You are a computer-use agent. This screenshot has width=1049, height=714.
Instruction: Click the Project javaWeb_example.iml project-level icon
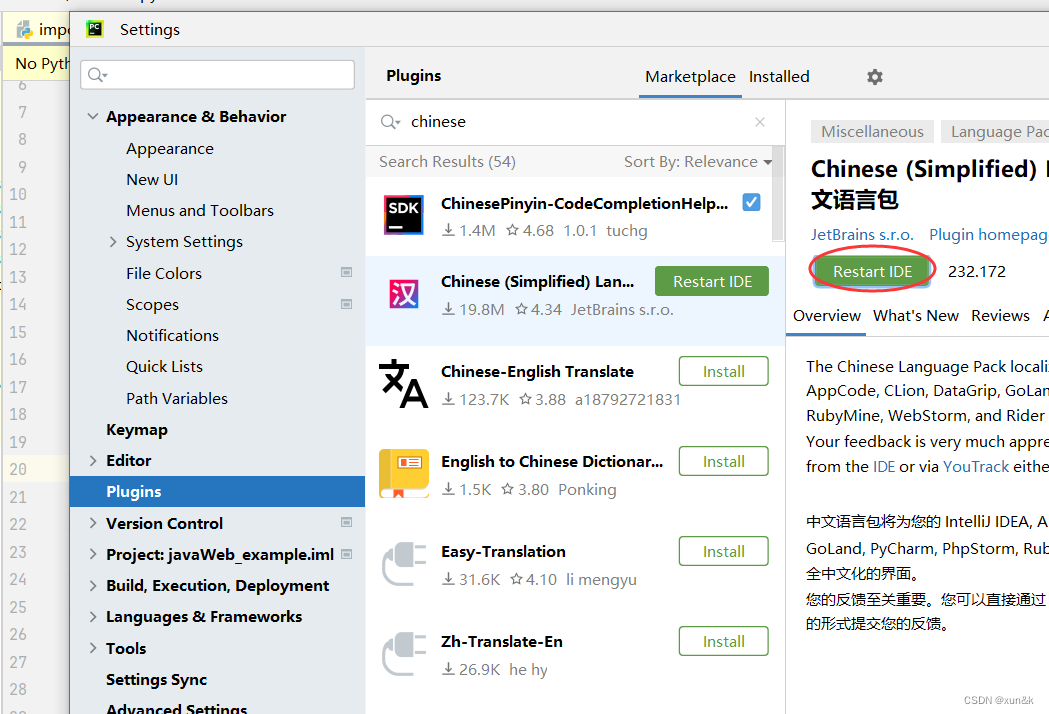[x=347, y=553]
